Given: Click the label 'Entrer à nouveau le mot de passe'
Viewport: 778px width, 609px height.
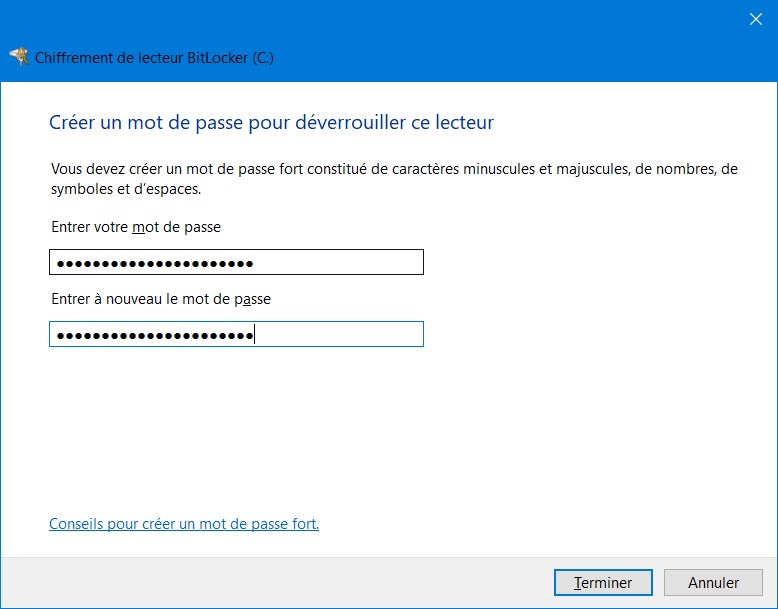Looking at the screenshot, I should pos(161,299).
